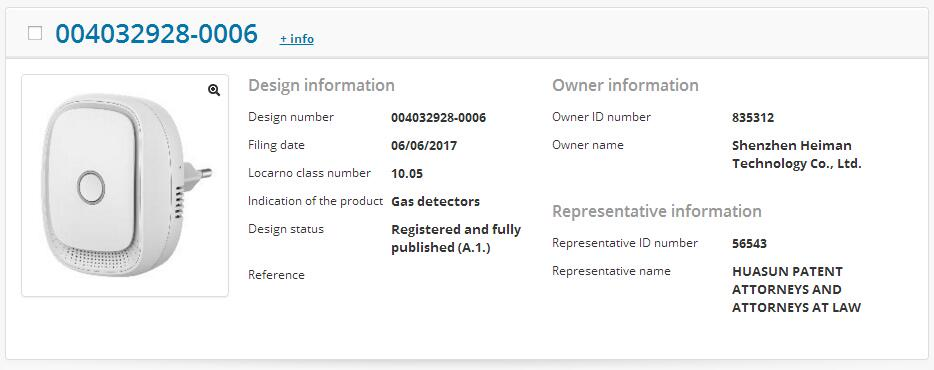Select representative ID number 56543
Screen dimensions: 934x370
pos(749,244)
